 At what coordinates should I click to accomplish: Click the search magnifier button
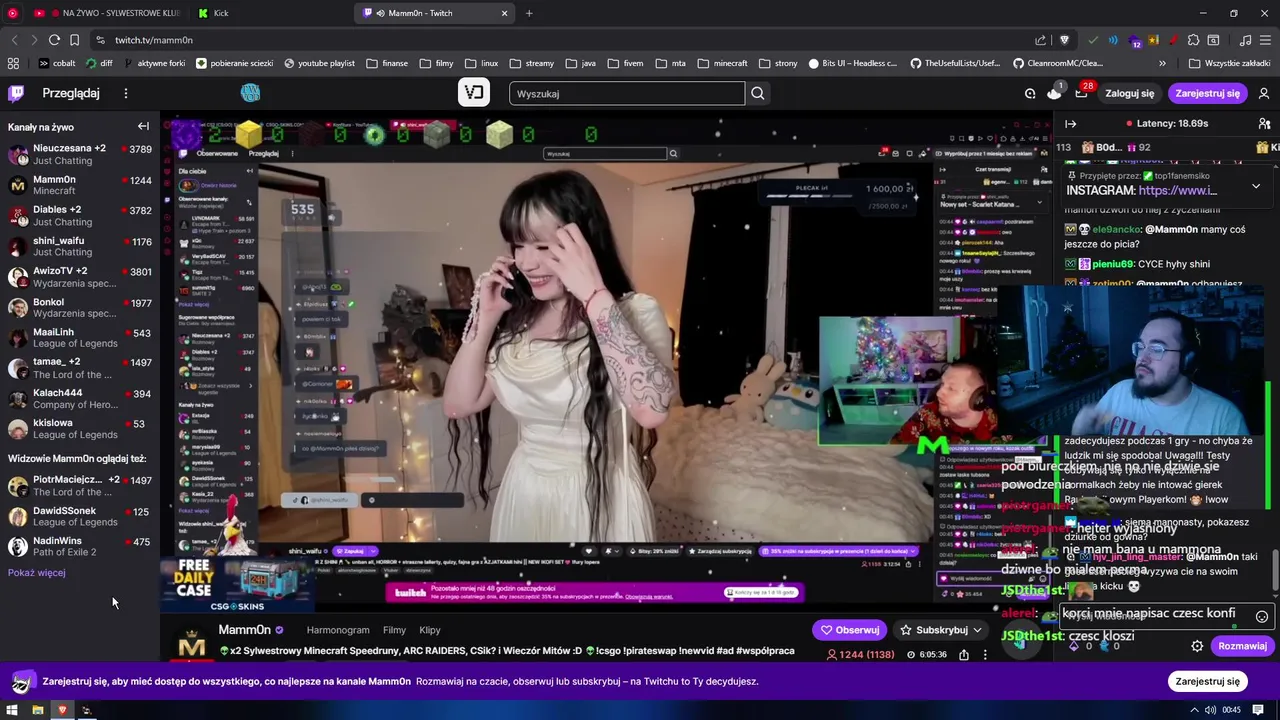coord(758,93)
